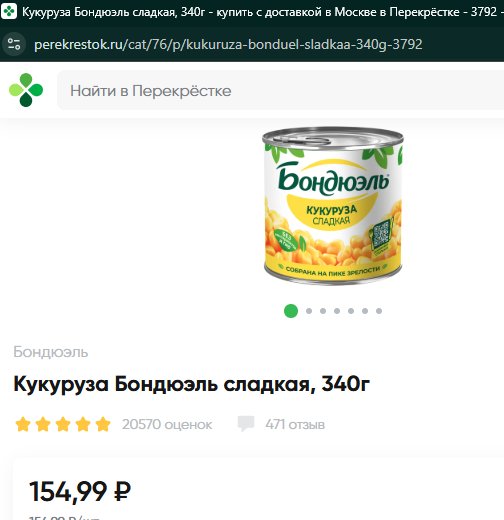Open the Бондюэль brand link

(51, 352)
